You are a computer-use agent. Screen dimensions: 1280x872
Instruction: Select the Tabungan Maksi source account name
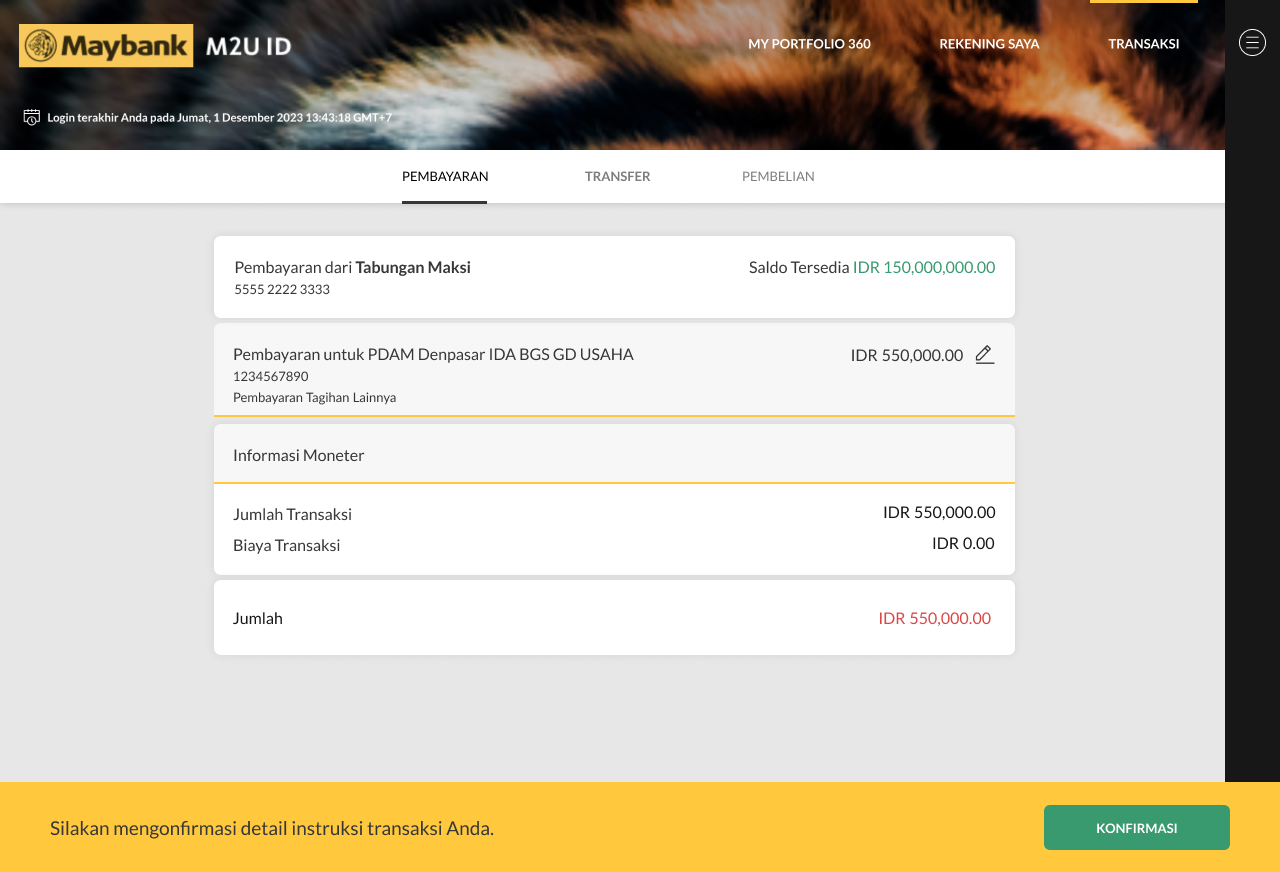tap(413, 267)
